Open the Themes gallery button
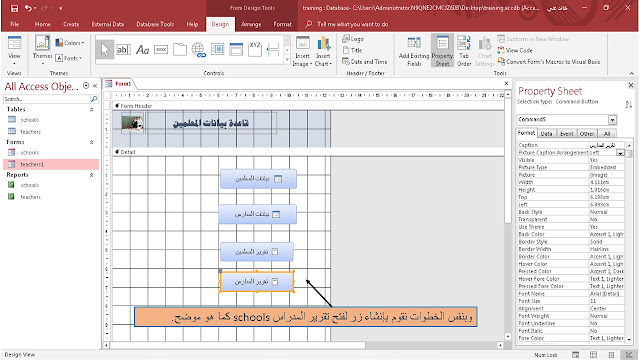 [42, 51]
